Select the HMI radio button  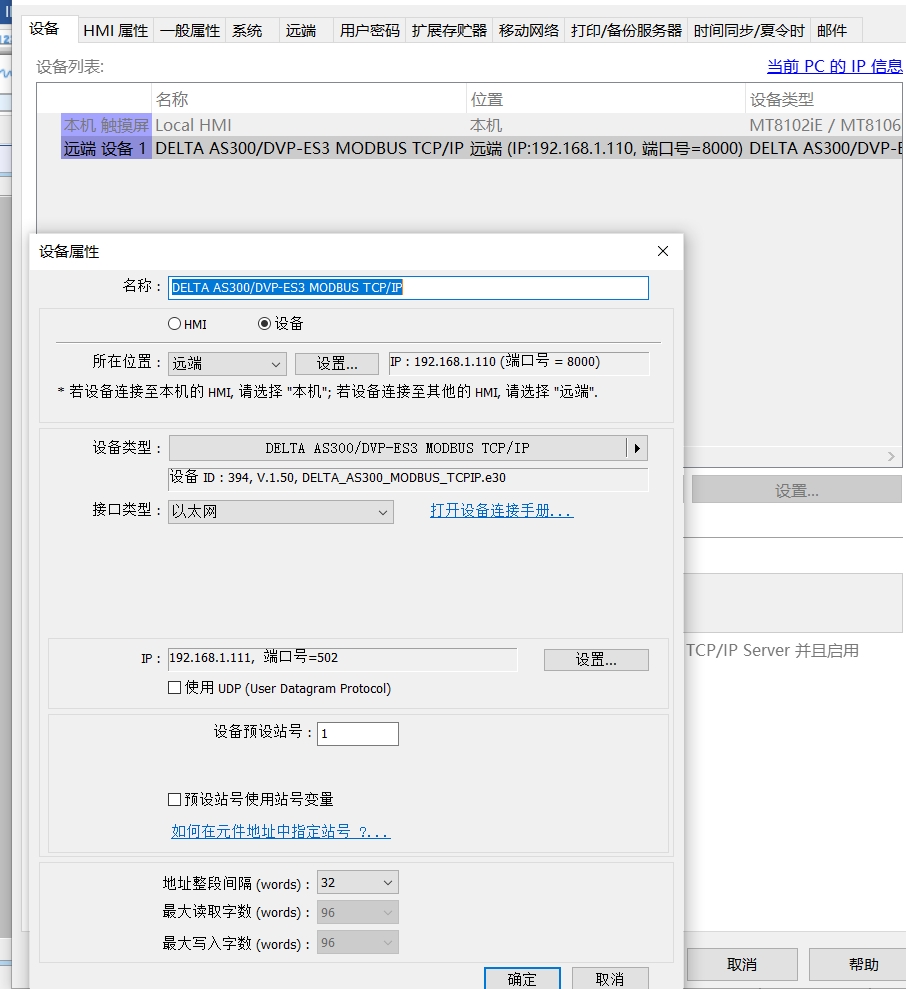pyautogui.click(x=175, y=324)
